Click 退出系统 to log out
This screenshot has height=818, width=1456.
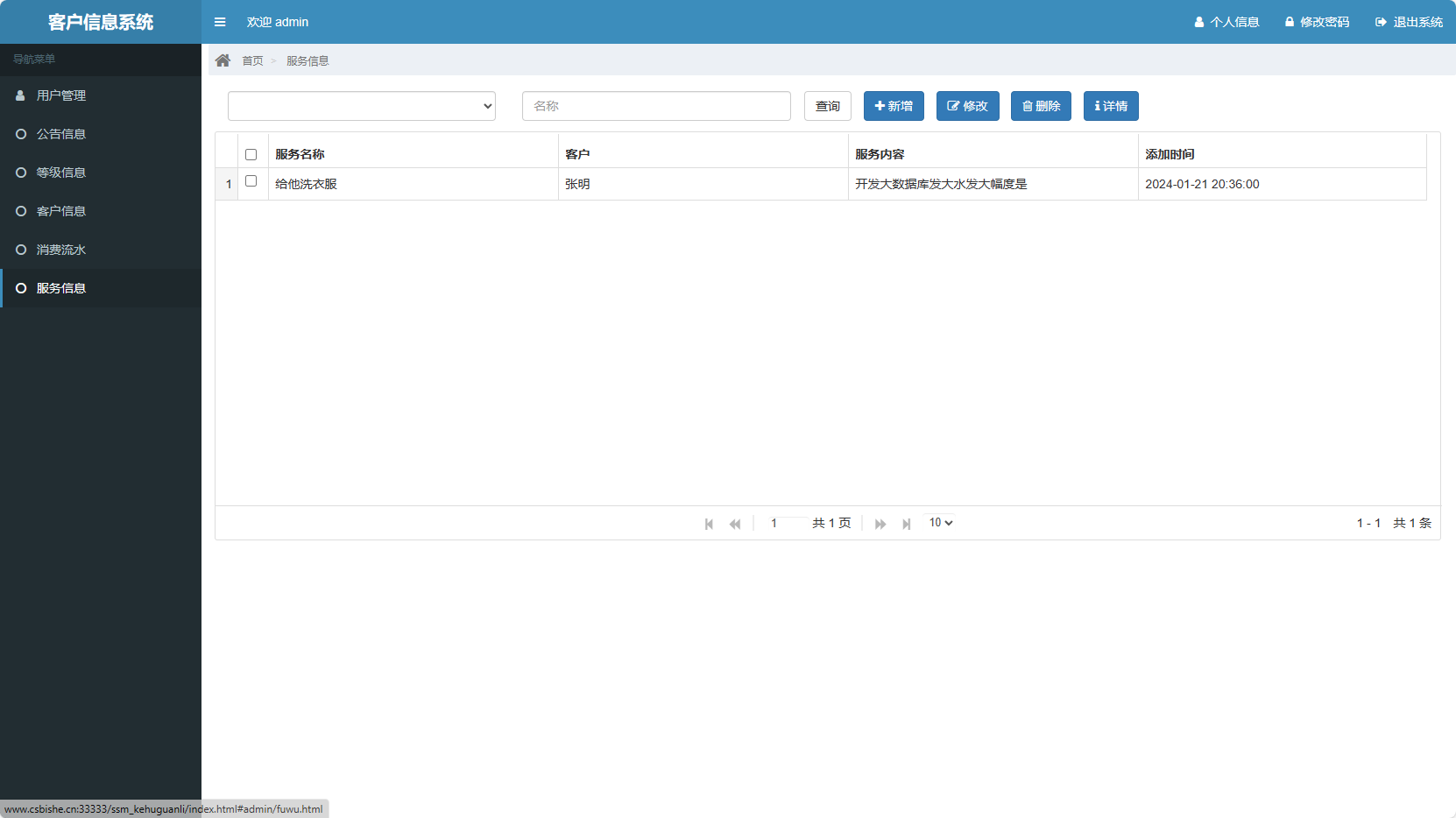point(1408,22)
